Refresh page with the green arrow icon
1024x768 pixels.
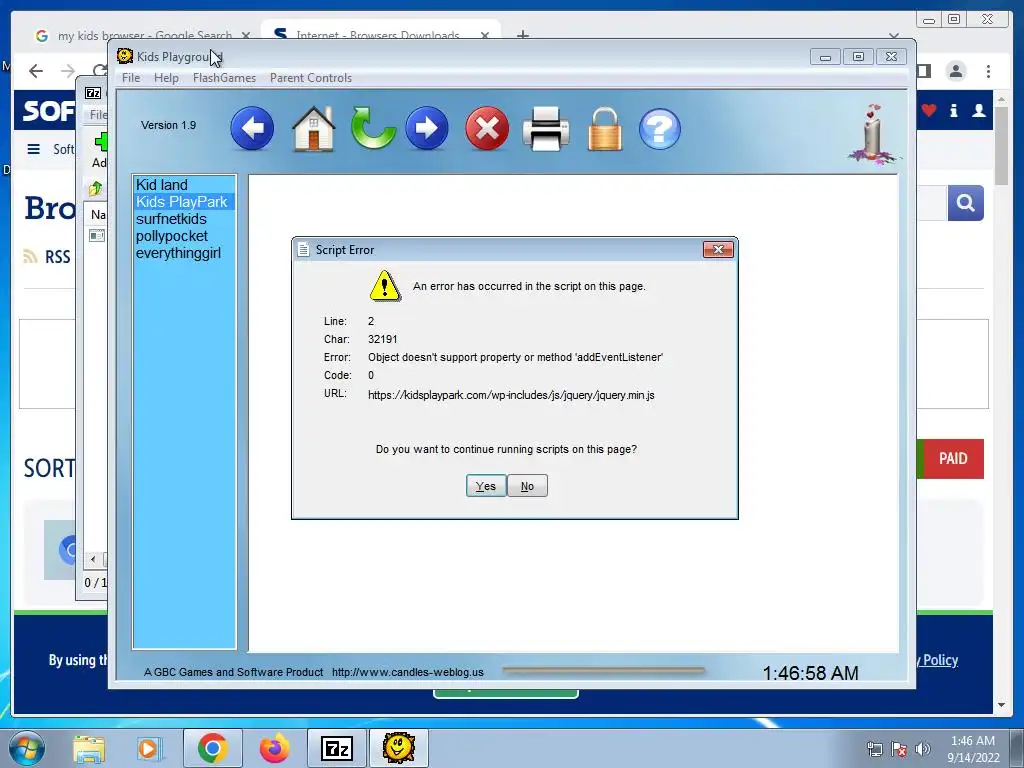[x=372, y=129]
